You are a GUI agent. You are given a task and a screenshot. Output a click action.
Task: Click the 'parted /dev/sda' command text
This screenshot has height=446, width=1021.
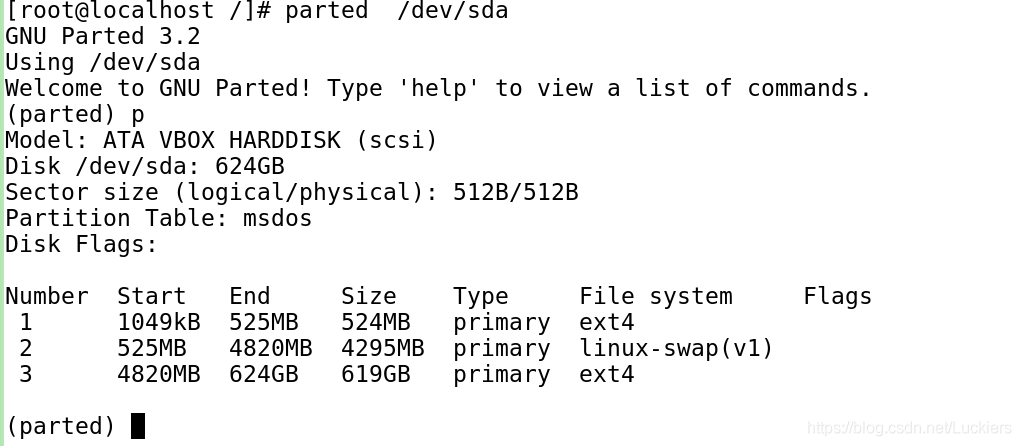(397, 11)
